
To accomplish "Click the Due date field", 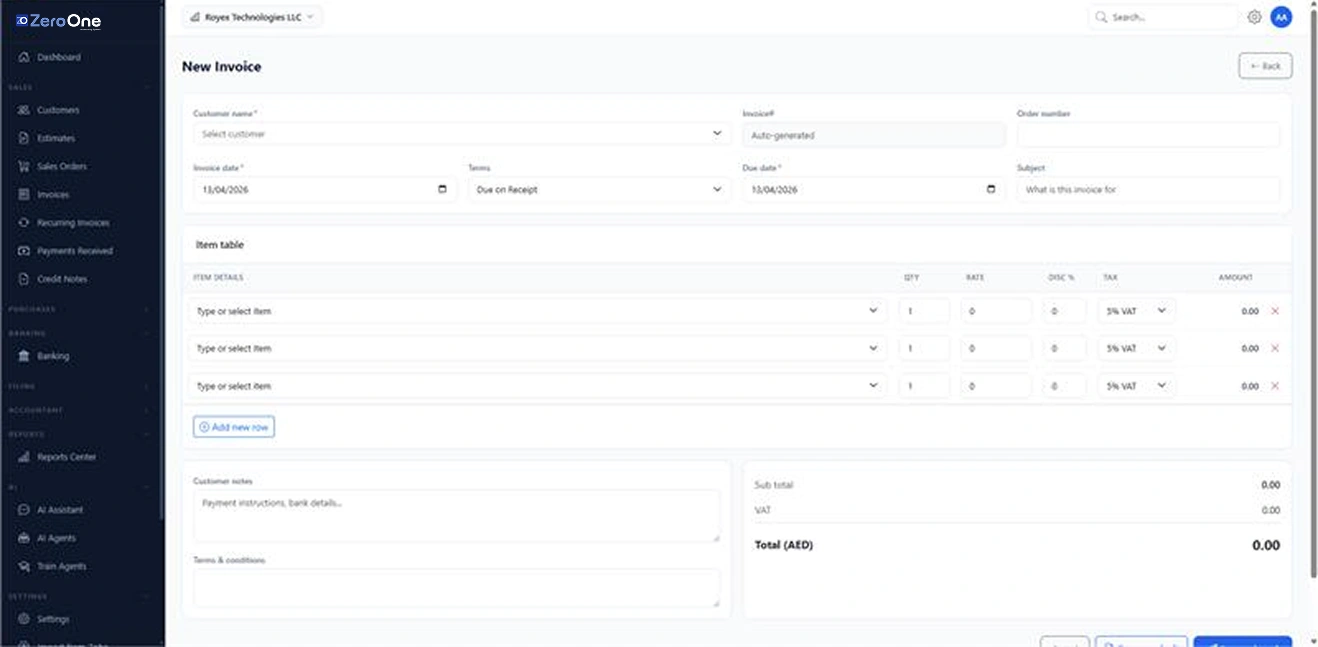I will (x=873, y=189).
